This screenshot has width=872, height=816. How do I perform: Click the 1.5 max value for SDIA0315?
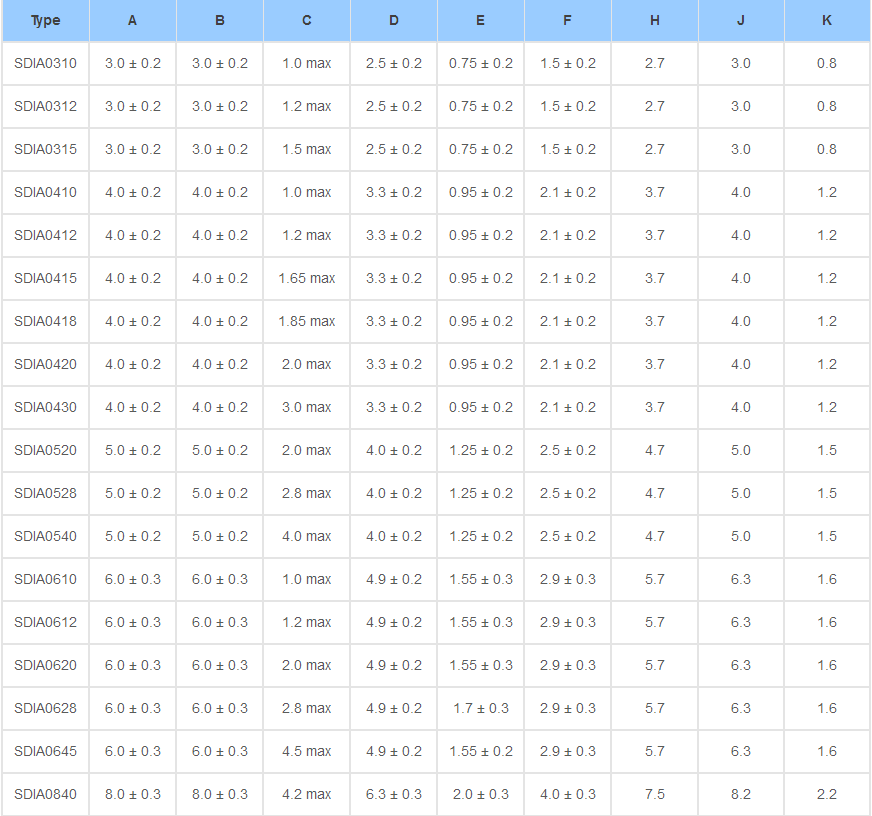click(306, 149)
